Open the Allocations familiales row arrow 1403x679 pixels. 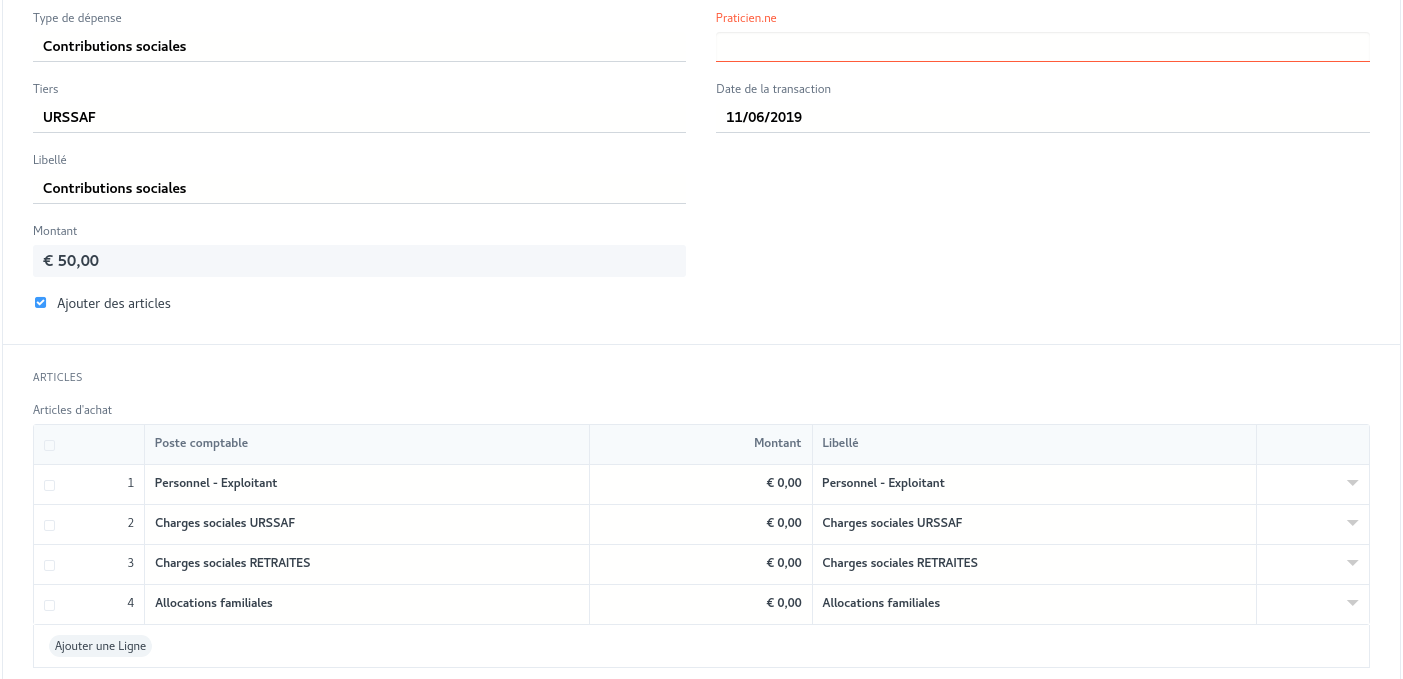(x=1352, y=603)
